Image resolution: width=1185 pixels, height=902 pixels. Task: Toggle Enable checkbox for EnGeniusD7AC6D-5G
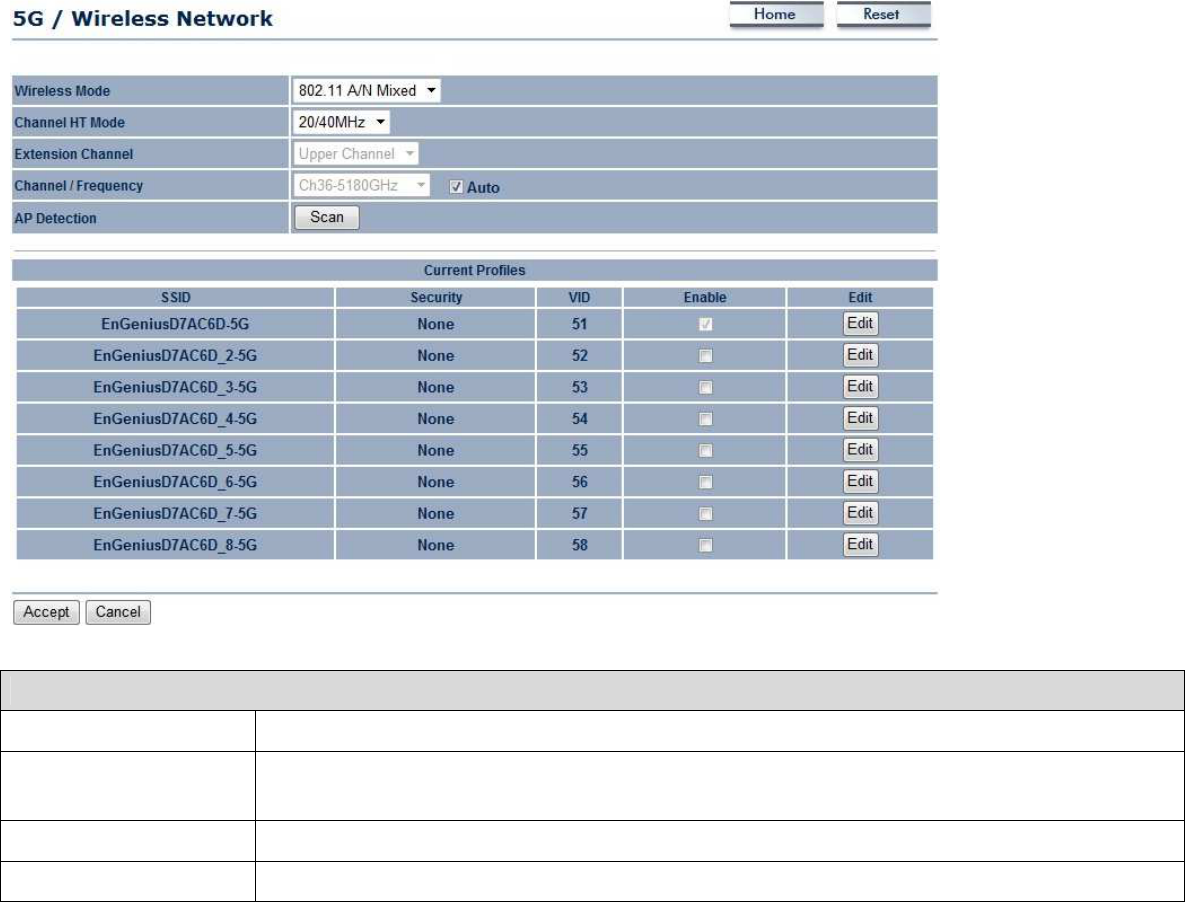[x=705, y=324]
